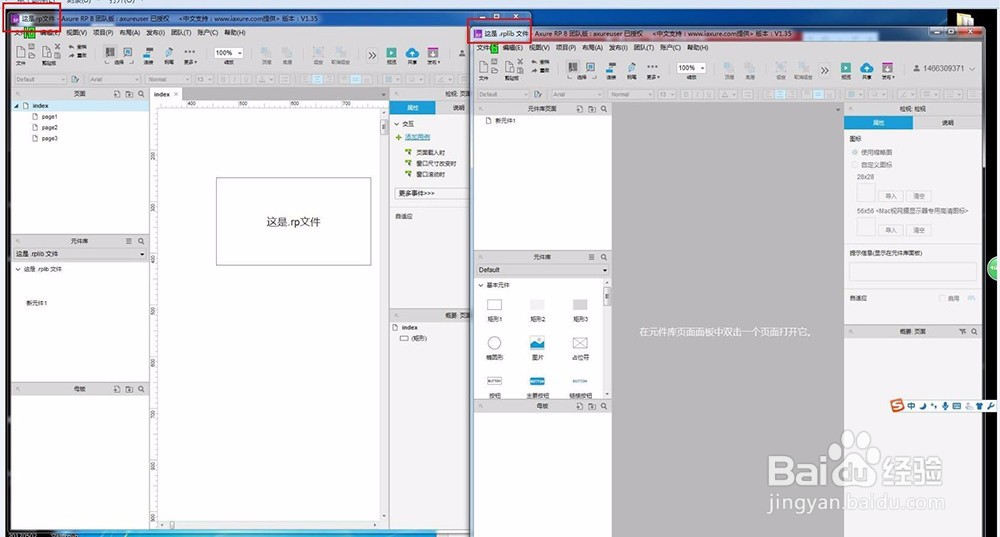Add a page in left window Pages panel
1000x537 pixels.
tap(117, 94)
